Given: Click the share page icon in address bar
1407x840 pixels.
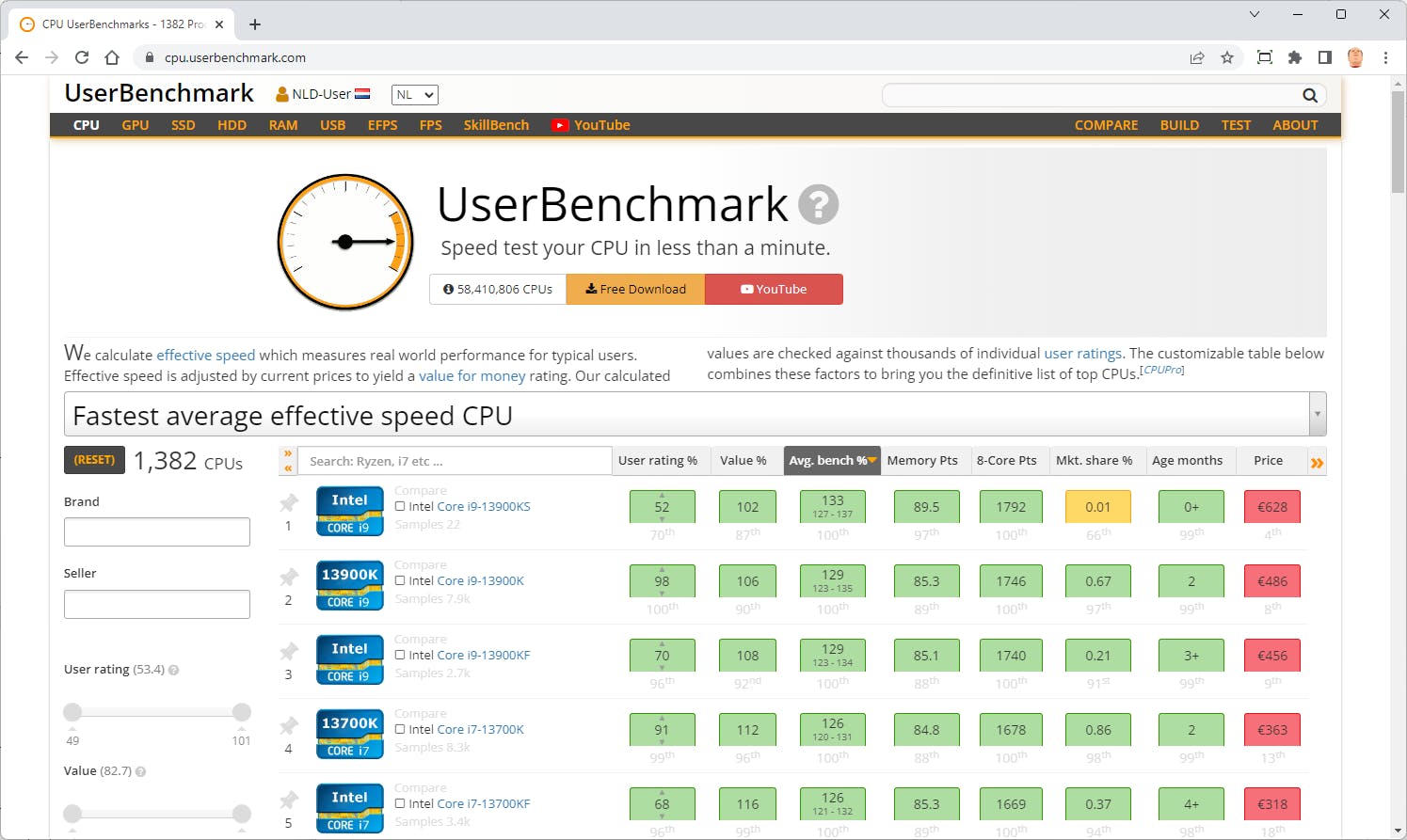Looking at the screenshot, I should point(1197,57).
